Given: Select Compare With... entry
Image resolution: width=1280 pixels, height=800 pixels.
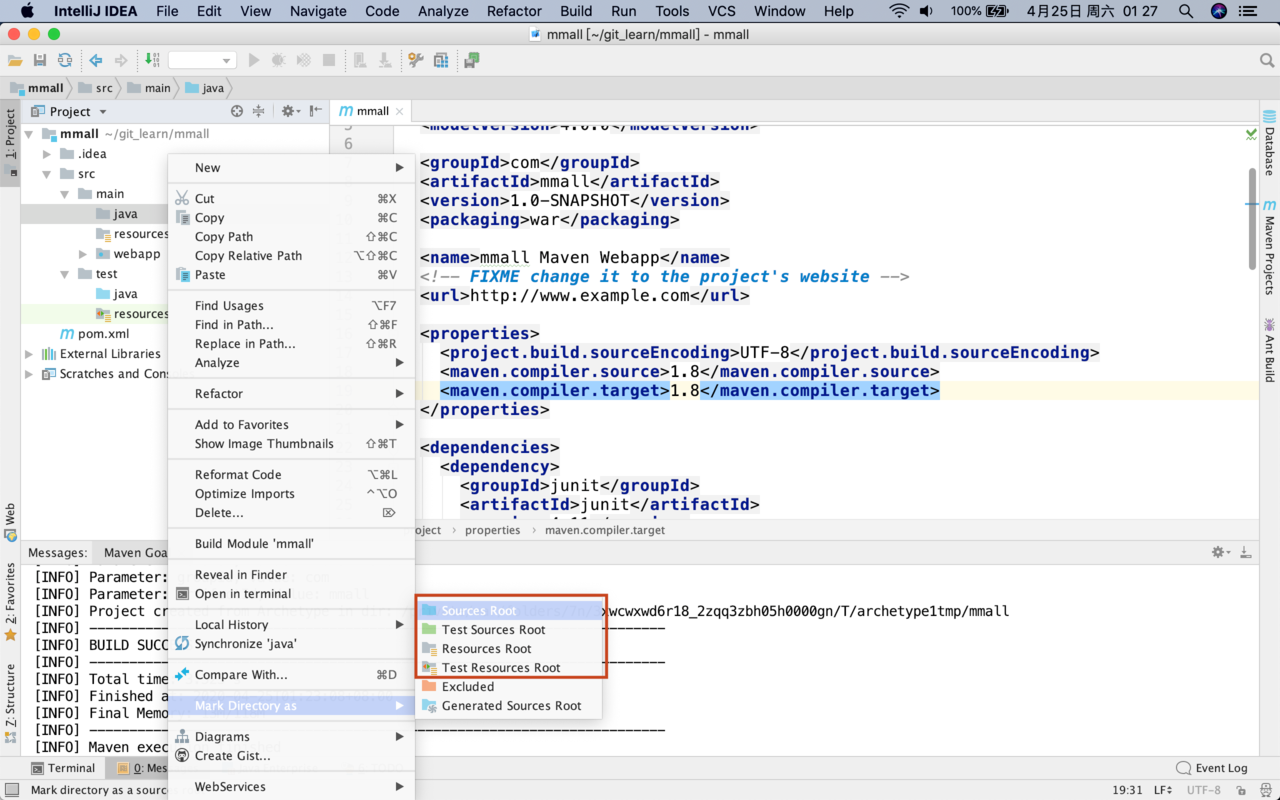Looking at the screenshot, I should (x=291, y=674).
